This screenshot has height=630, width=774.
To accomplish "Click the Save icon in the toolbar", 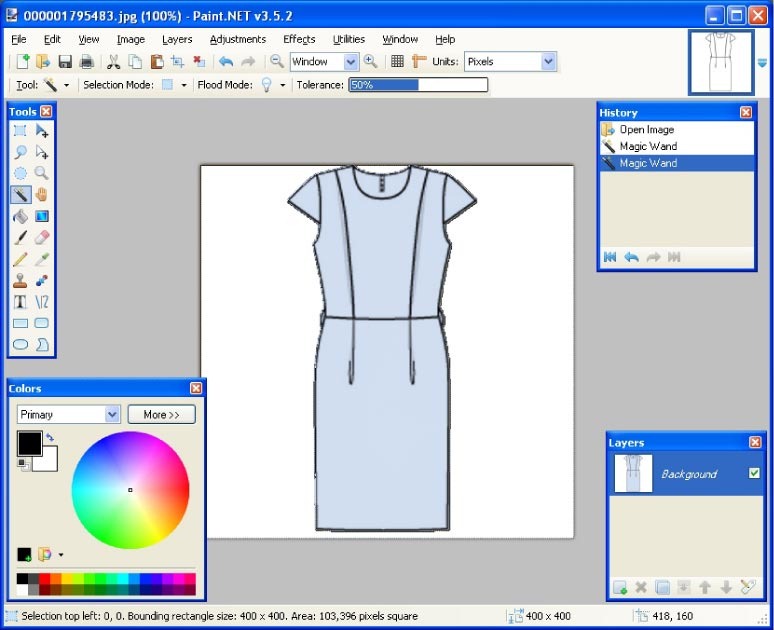I will tap(65, 62).
